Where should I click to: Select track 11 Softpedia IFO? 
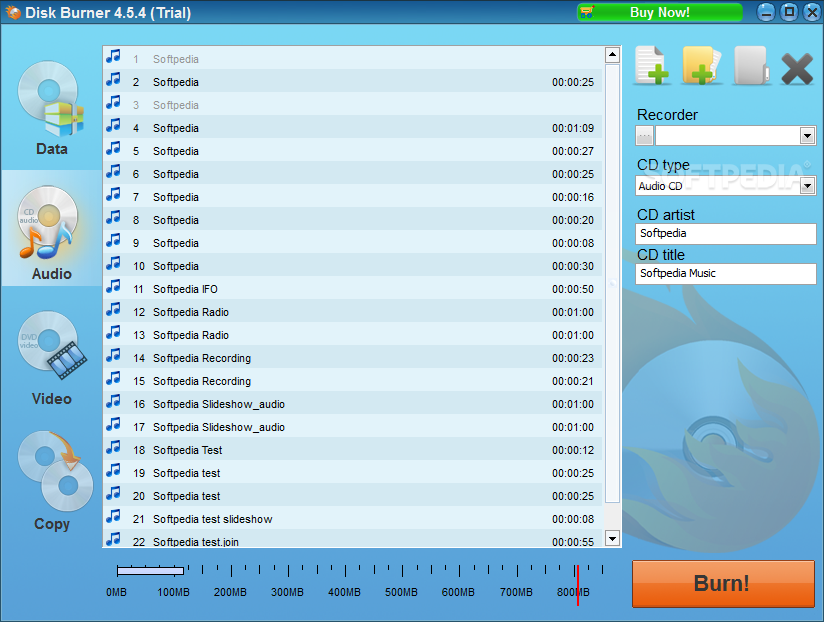coord(353,289)
